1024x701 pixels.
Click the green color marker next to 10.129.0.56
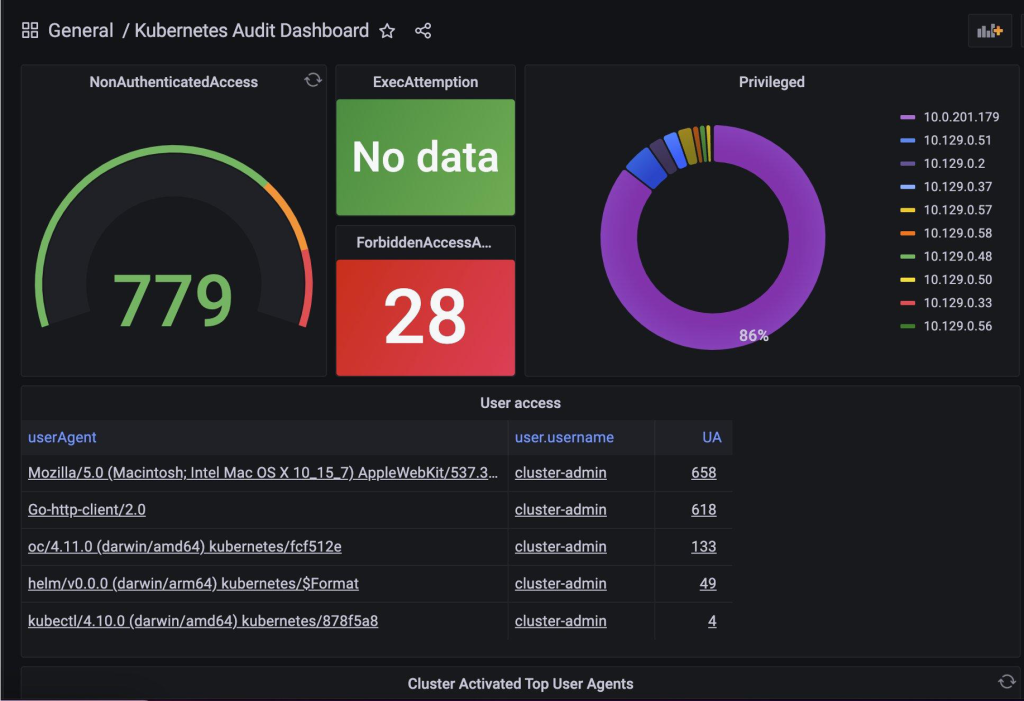(909, 326)
